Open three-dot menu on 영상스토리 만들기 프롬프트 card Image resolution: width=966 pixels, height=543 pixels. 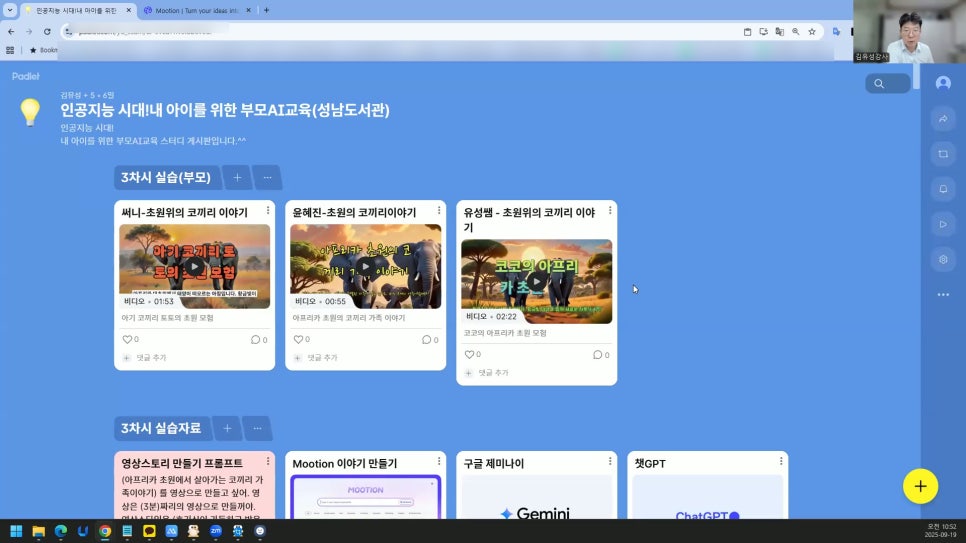(x=268, y=462)
